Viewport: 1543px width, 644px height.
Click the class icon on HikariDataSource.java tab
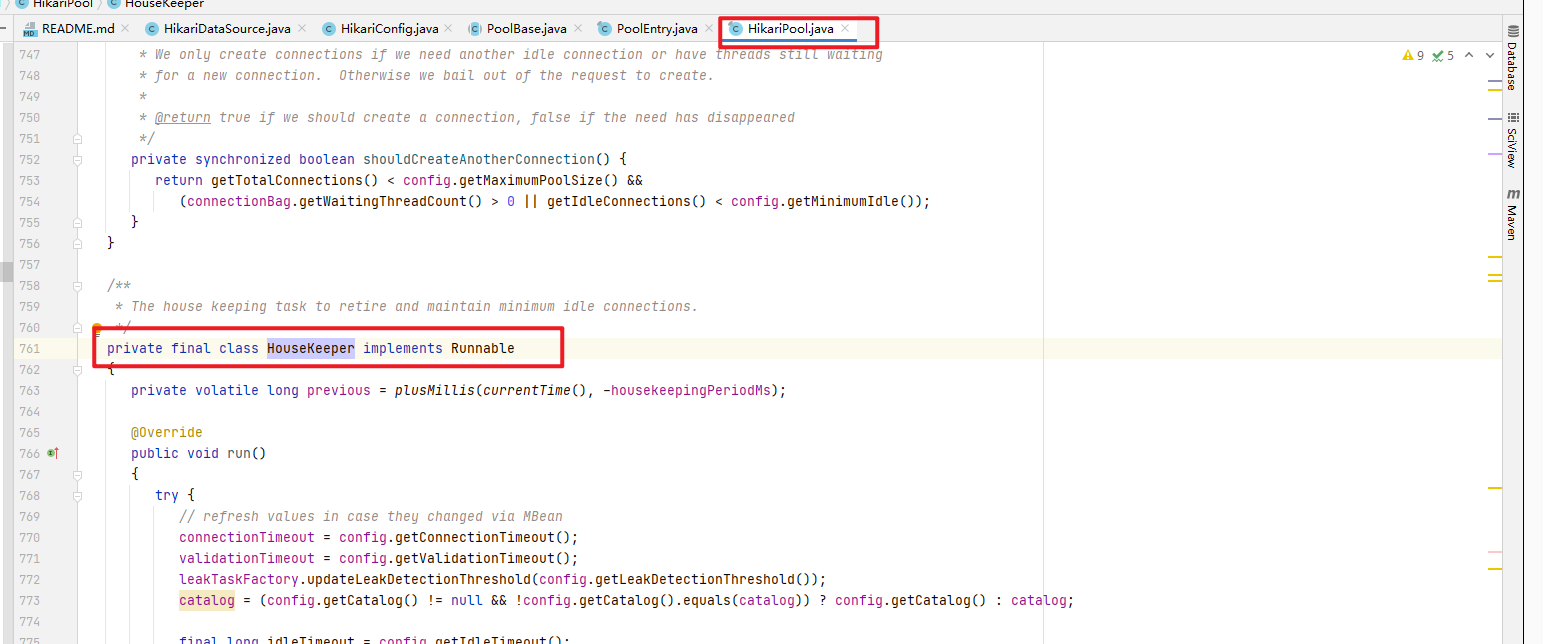(152, 28)
